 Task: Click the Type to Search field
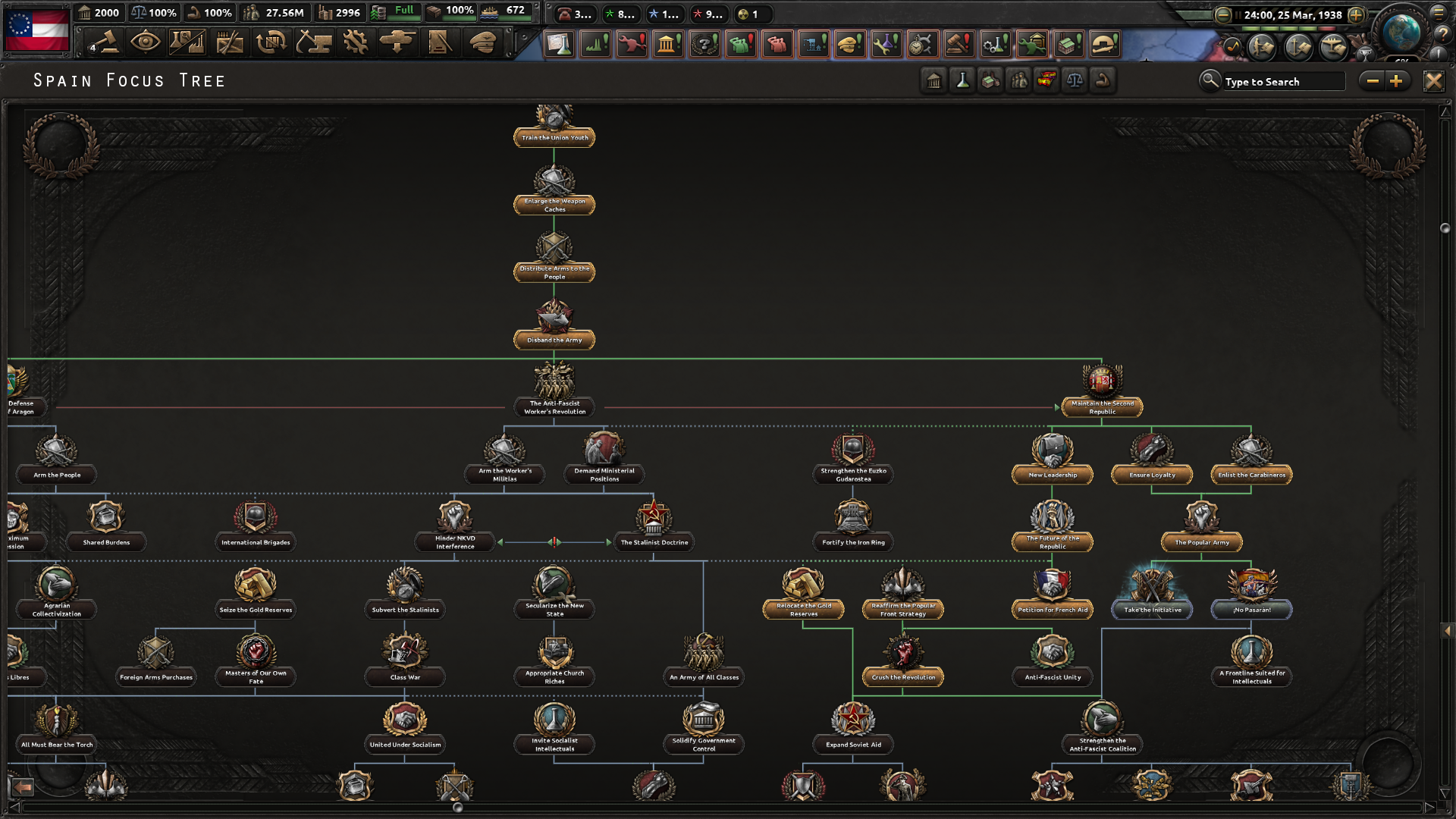[1283, 81]
